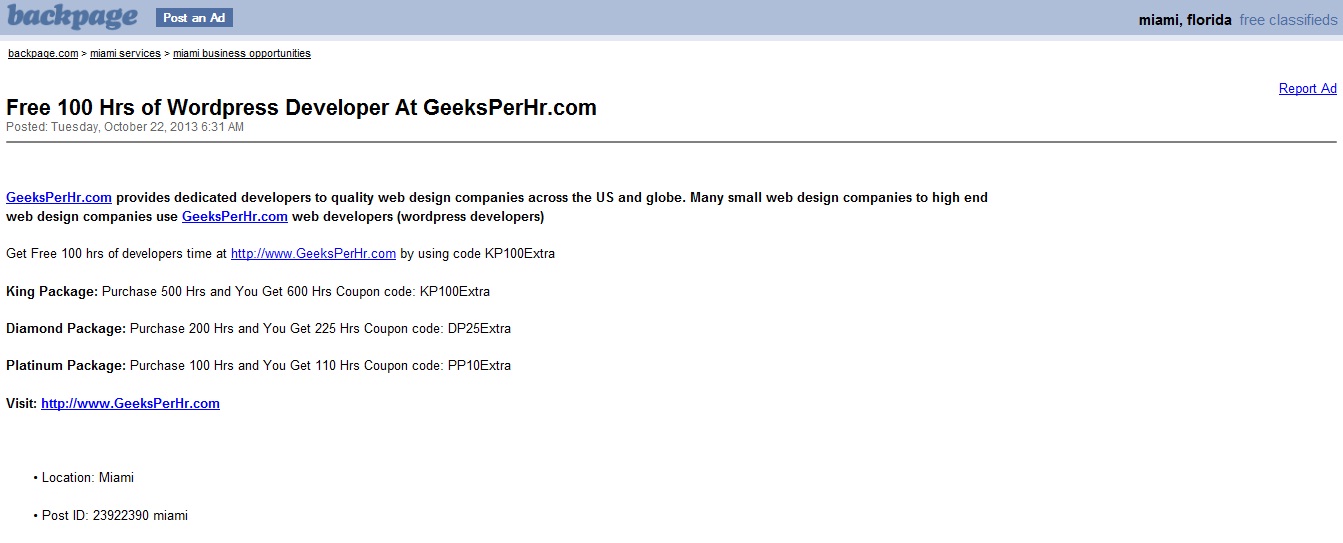The image size is (1343, 543).
Task: Click the Diamond Package label
Action: (x=66, y=329)
